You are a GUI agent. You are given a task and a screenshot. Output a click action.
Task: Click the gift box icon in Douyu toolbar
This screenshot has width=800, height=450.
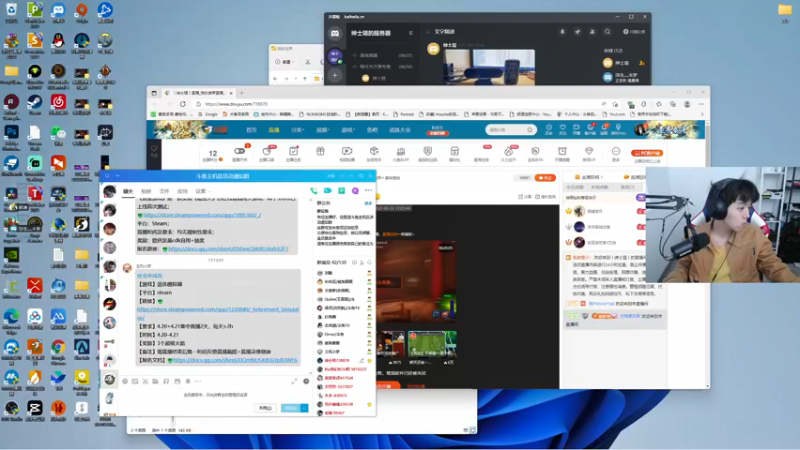pyautogui.click(x=320, y=152)
